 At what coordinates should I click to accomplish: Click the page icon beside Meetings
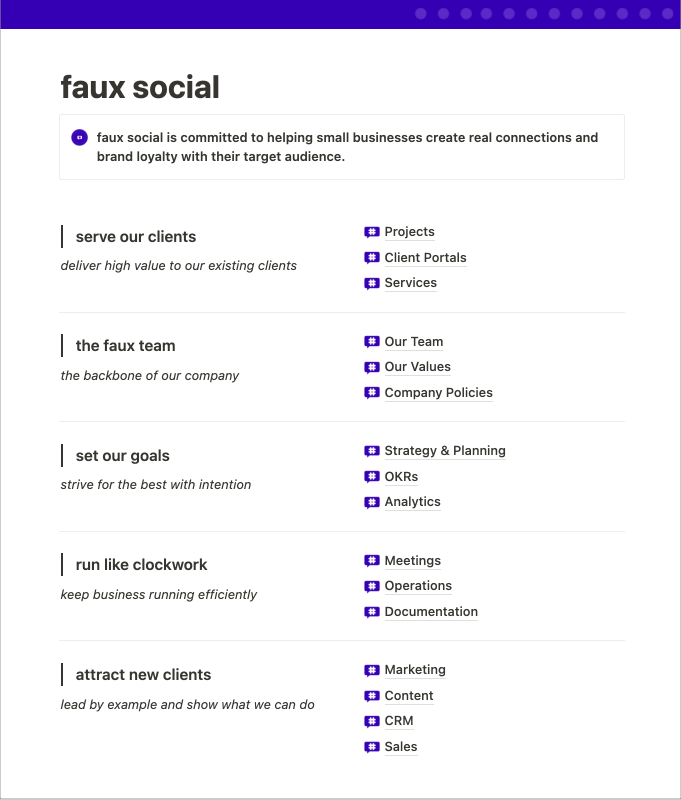371,561
